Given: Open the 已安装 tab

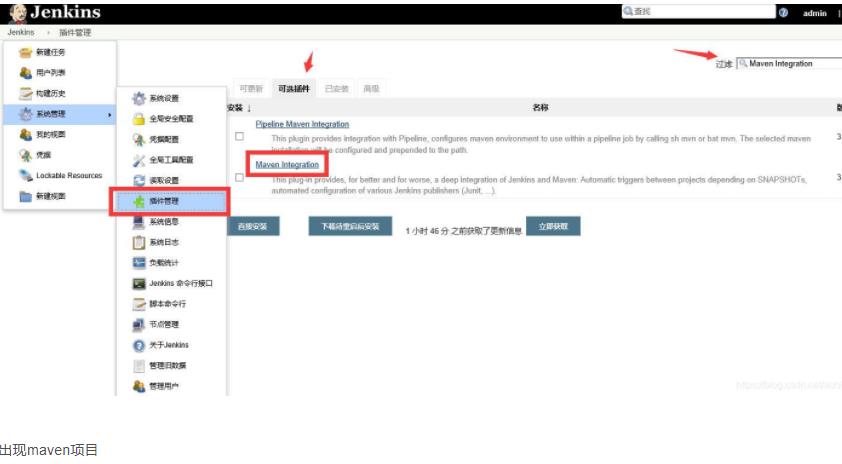Looking at the screenshot, I should [x=337, y=89].
